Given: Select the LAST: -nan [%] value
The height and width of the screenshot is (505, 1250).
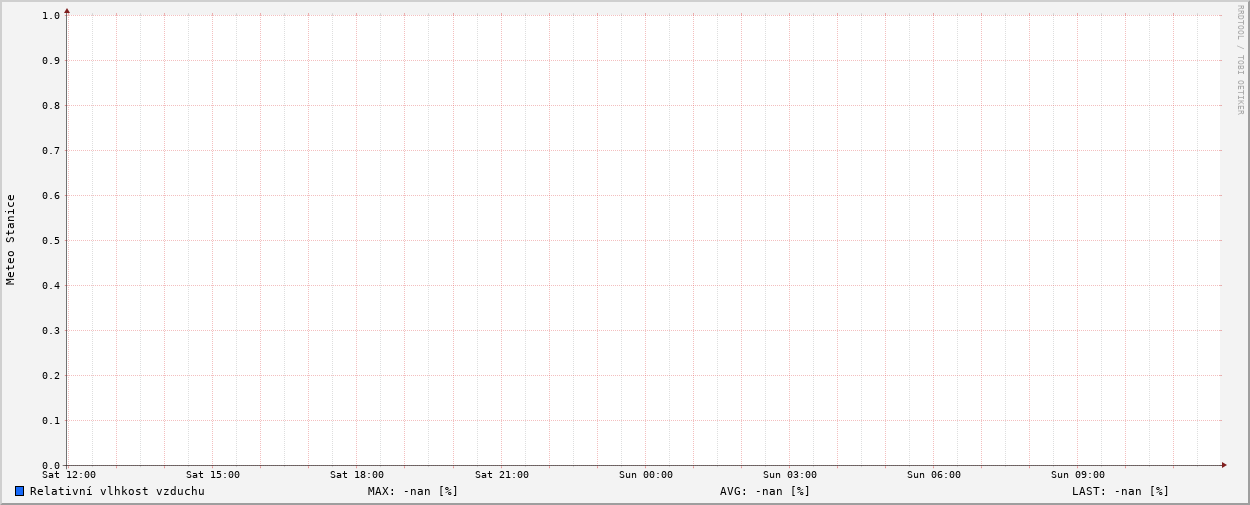Looking at the screenshot, I should click(x=1120, y=491).
